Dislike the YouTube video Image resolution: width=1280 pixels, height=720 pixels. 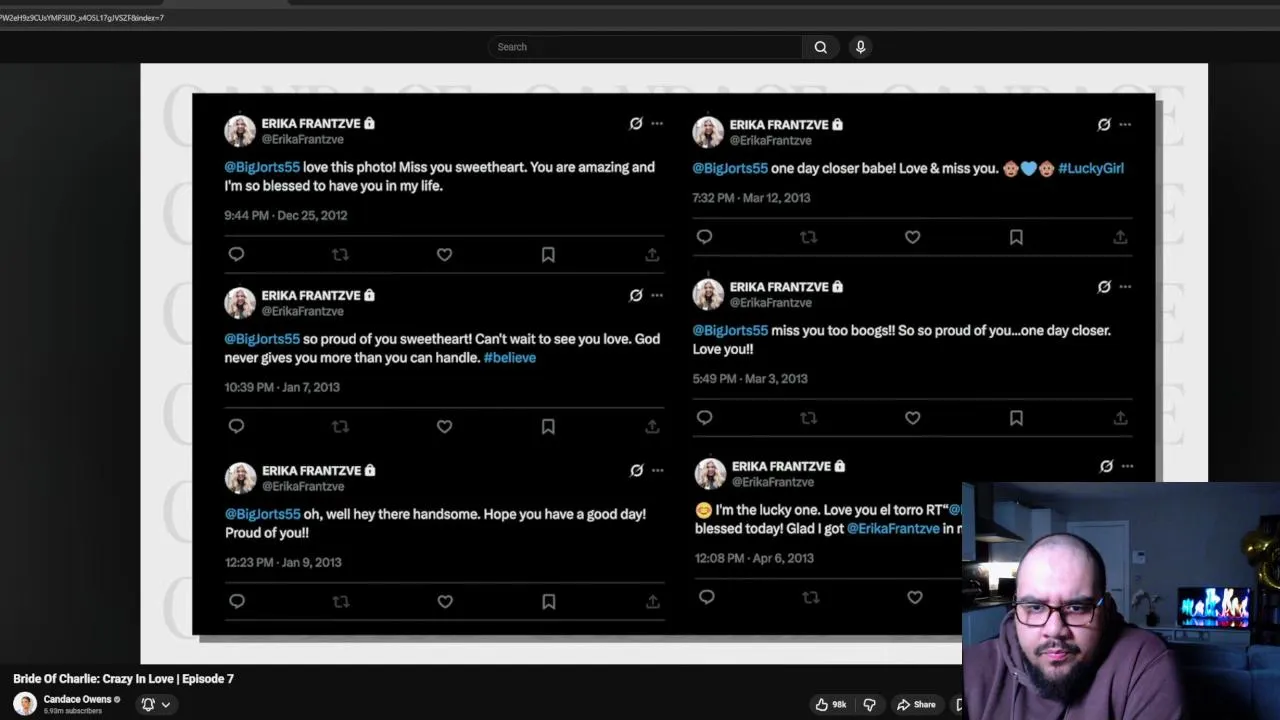(x=869, y=704)
